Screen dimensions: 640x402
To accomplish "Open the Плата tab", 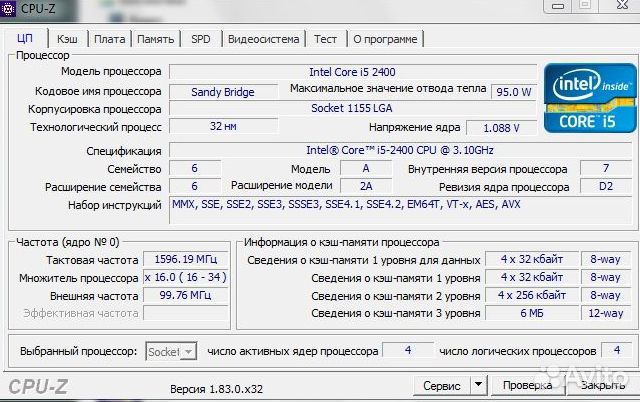I will [x=109, y=39].
